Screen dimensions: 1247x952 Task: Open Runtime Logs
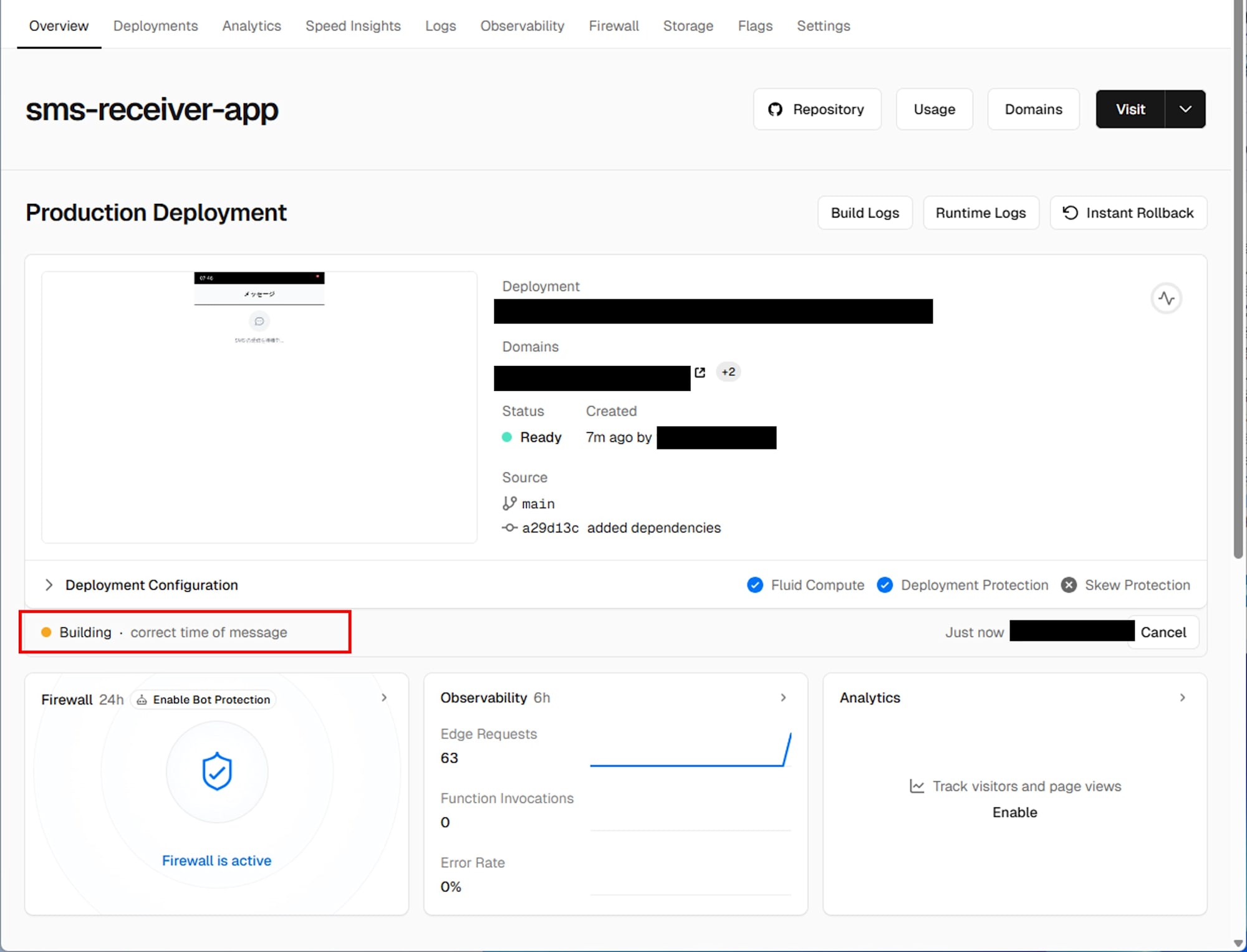pyautogui.click(x=981, y=213)
